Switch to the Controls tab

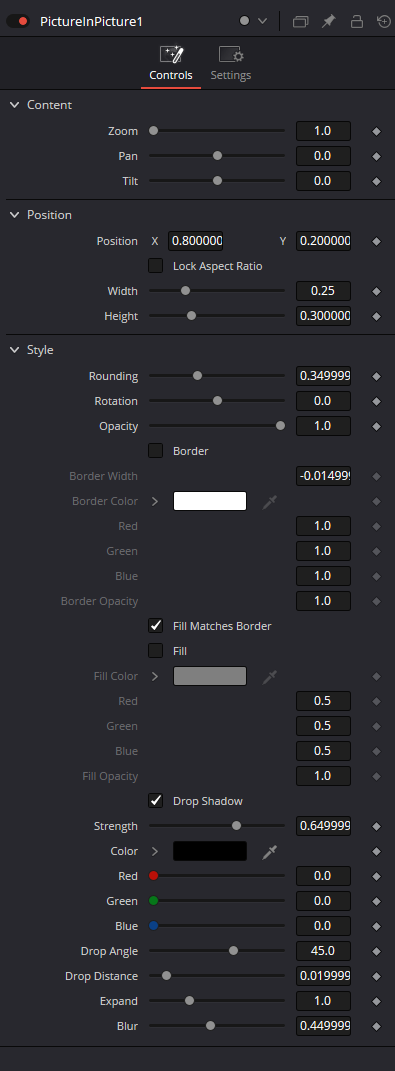(x=171, y=64)
